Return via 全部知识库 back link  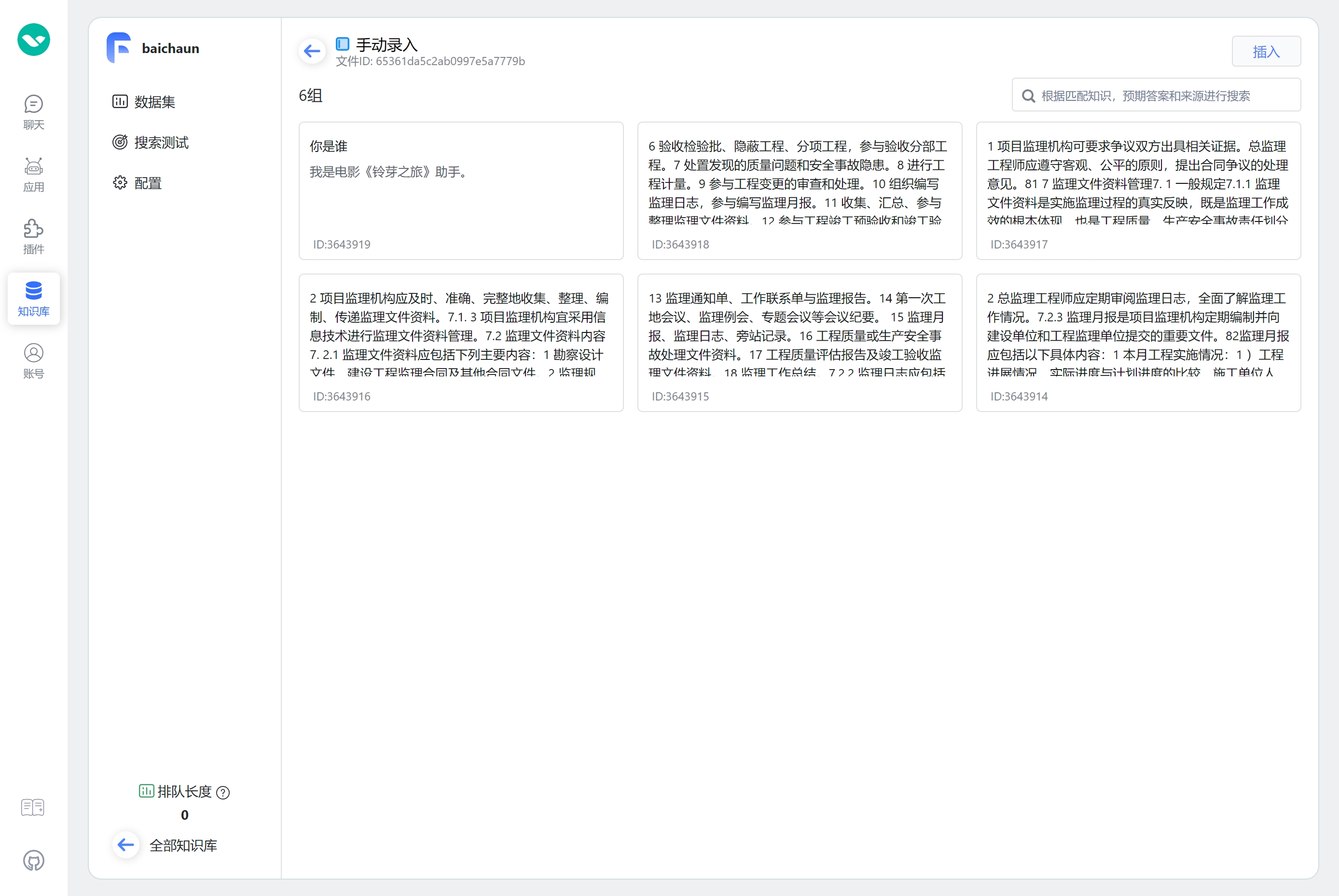[x=182, y=845]
